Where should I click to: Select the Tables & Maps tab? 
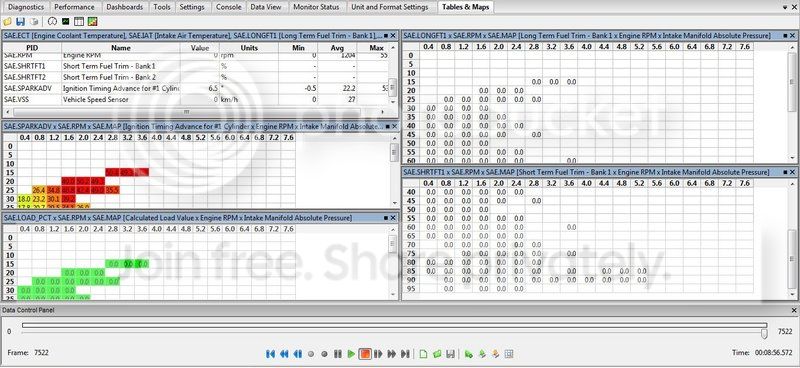point(465,7)
